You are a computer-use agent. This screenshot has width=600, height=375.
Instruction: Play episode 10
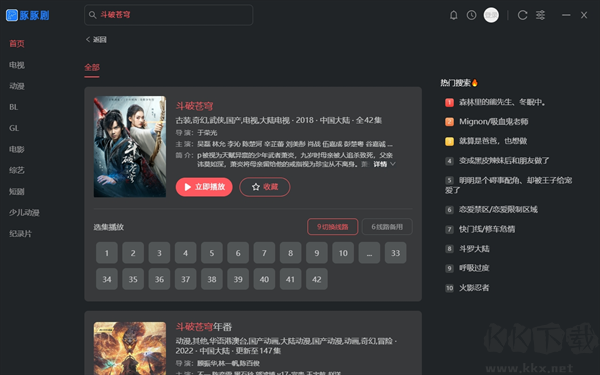[343, 253]
